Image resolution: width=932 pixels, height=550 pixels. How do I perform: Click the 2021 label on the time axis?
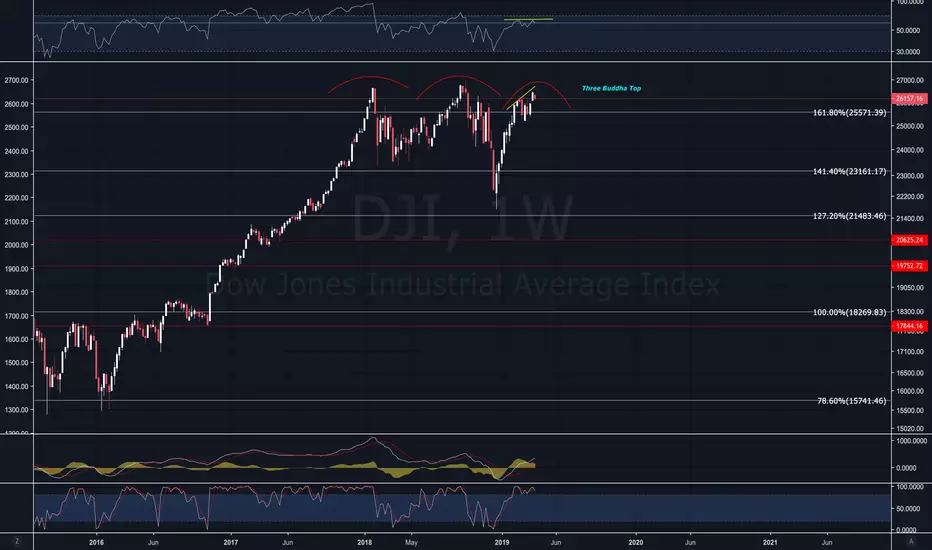770,542
